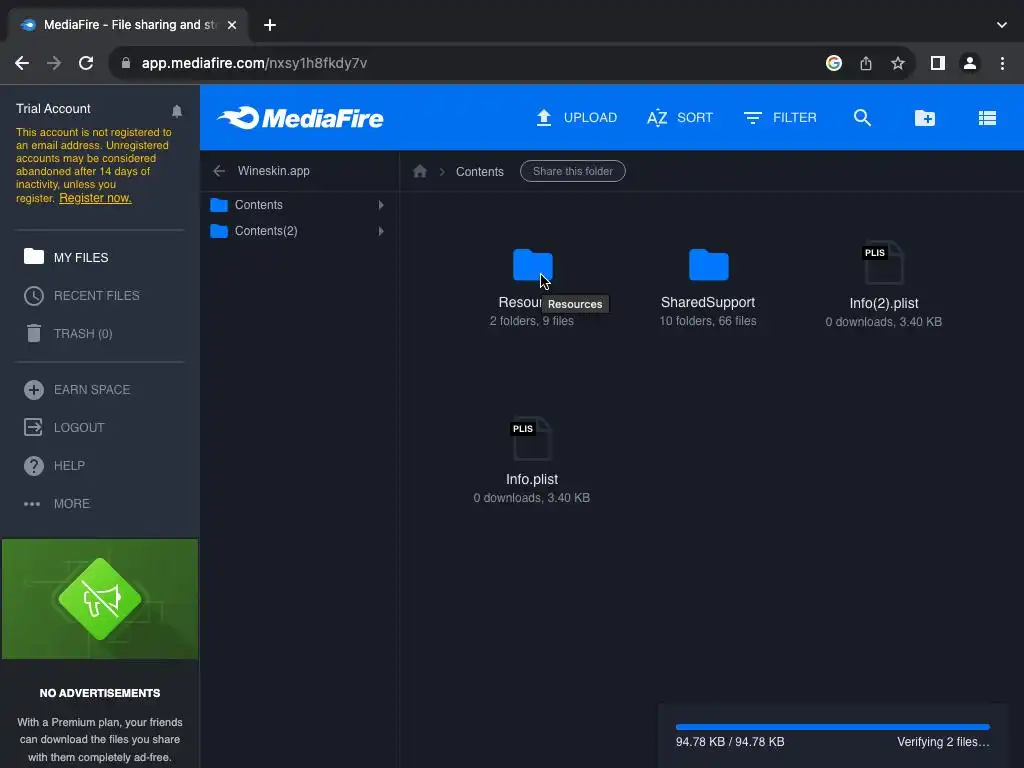Click the Upload arrow icon
The height and width of the screenshot is (768, 1024).
click(544, 118)
